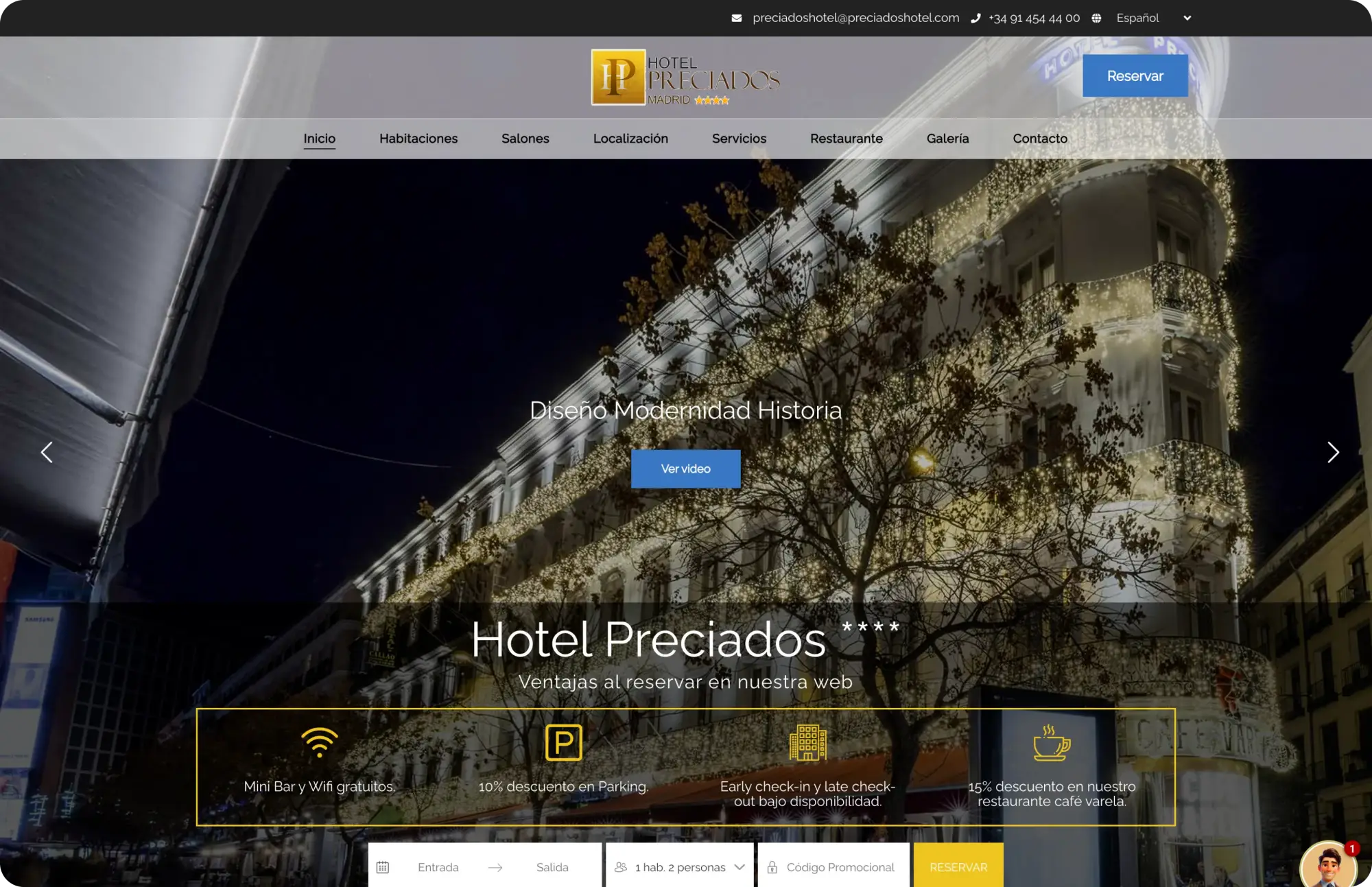Open the Español language dropdown

click(x=1154, y=18)
